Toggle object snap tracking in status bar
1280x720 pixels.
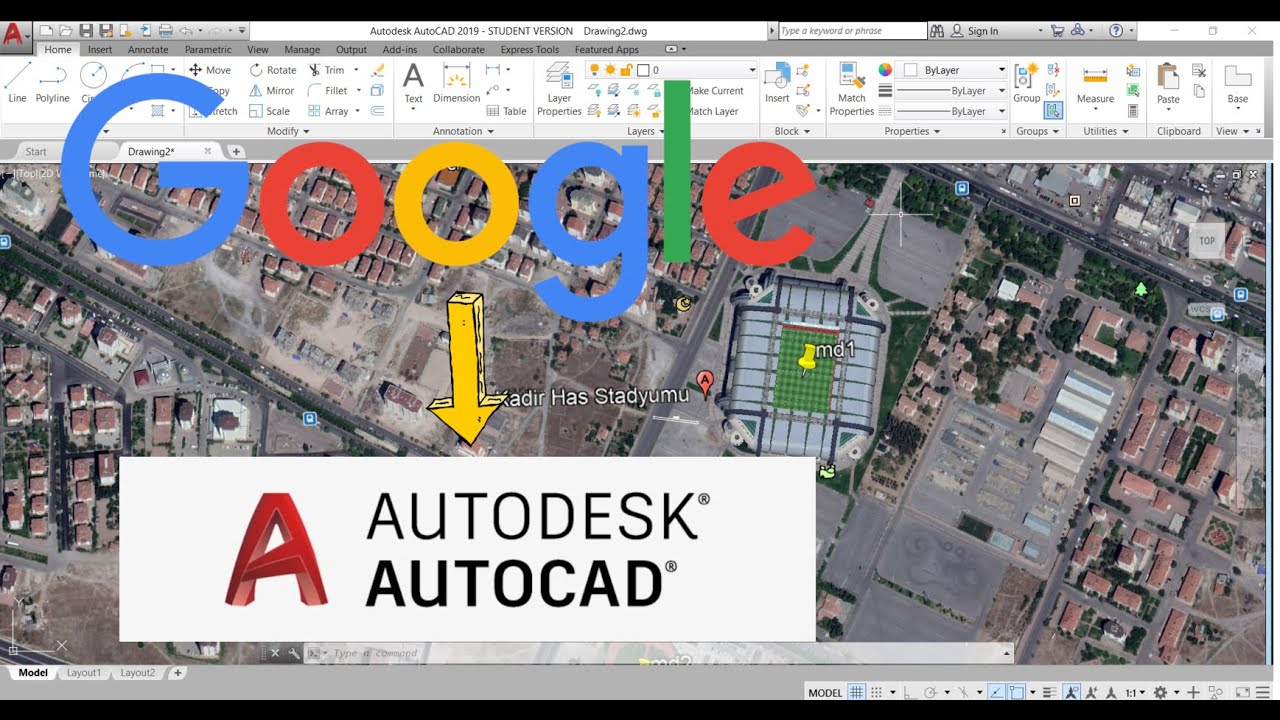tap(996, 692)
